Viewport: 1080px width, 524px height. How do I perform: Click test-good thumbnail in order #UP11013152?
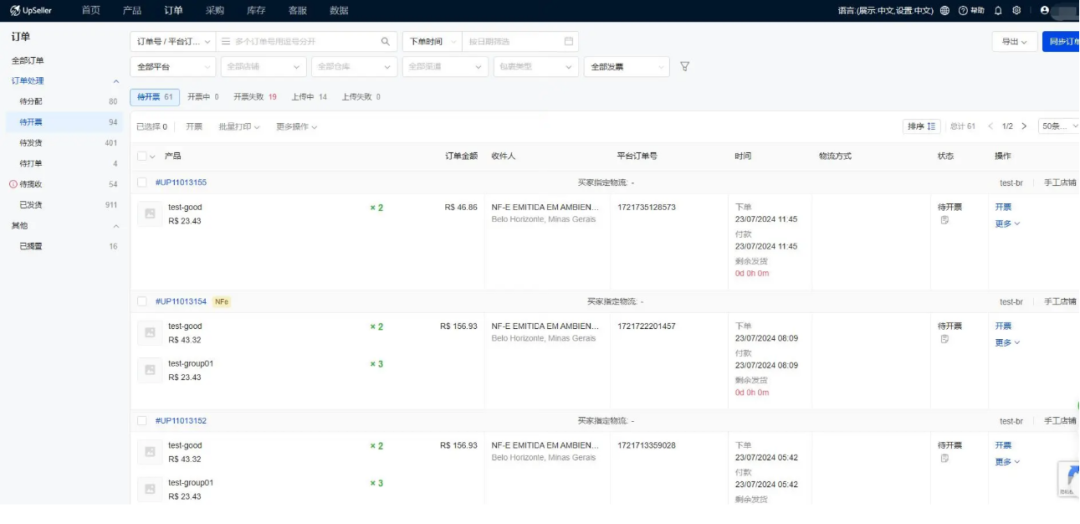point(149,452)
